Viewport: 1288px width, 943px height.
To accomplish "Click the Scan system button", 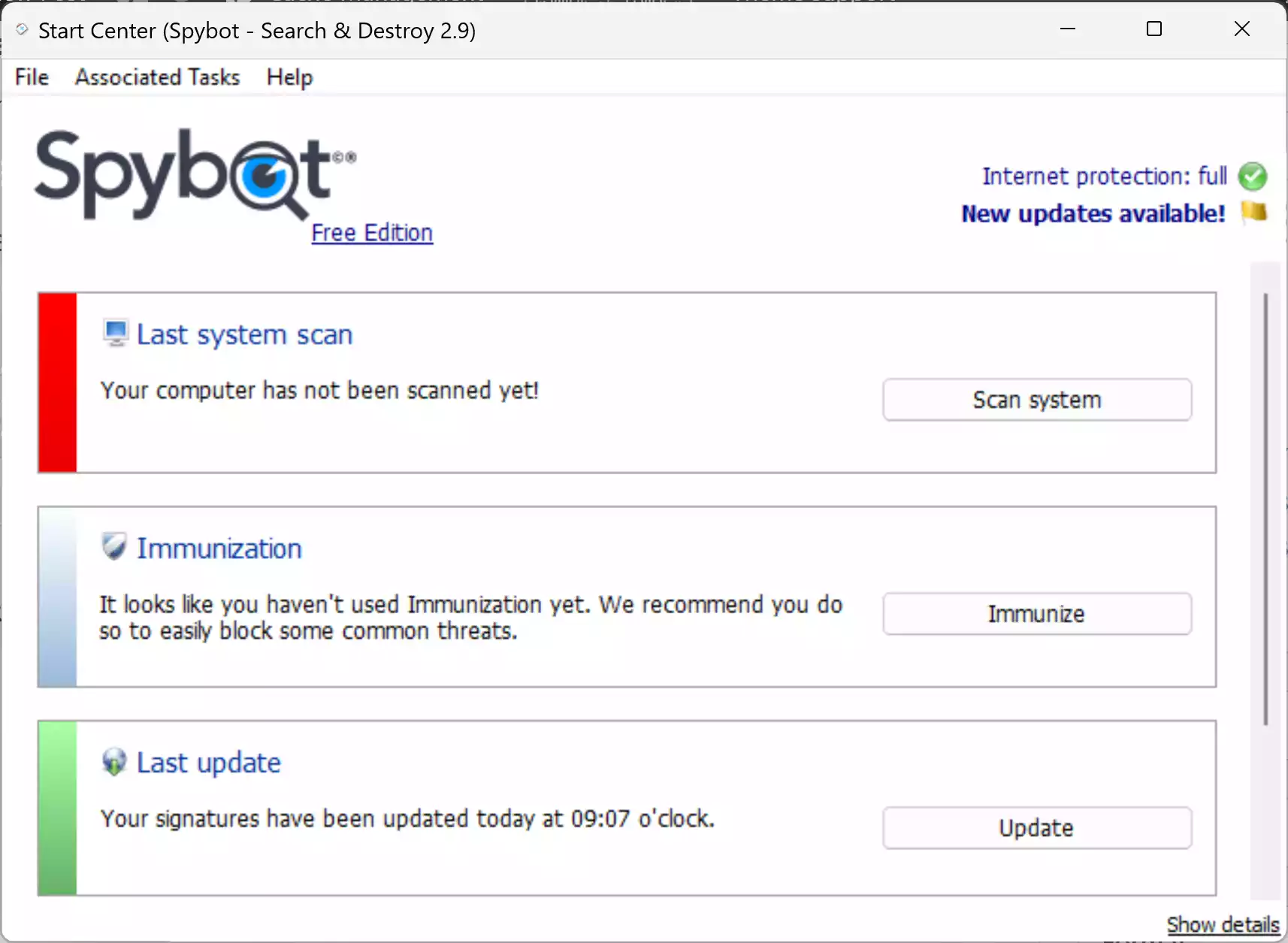I will point(1036,399).
